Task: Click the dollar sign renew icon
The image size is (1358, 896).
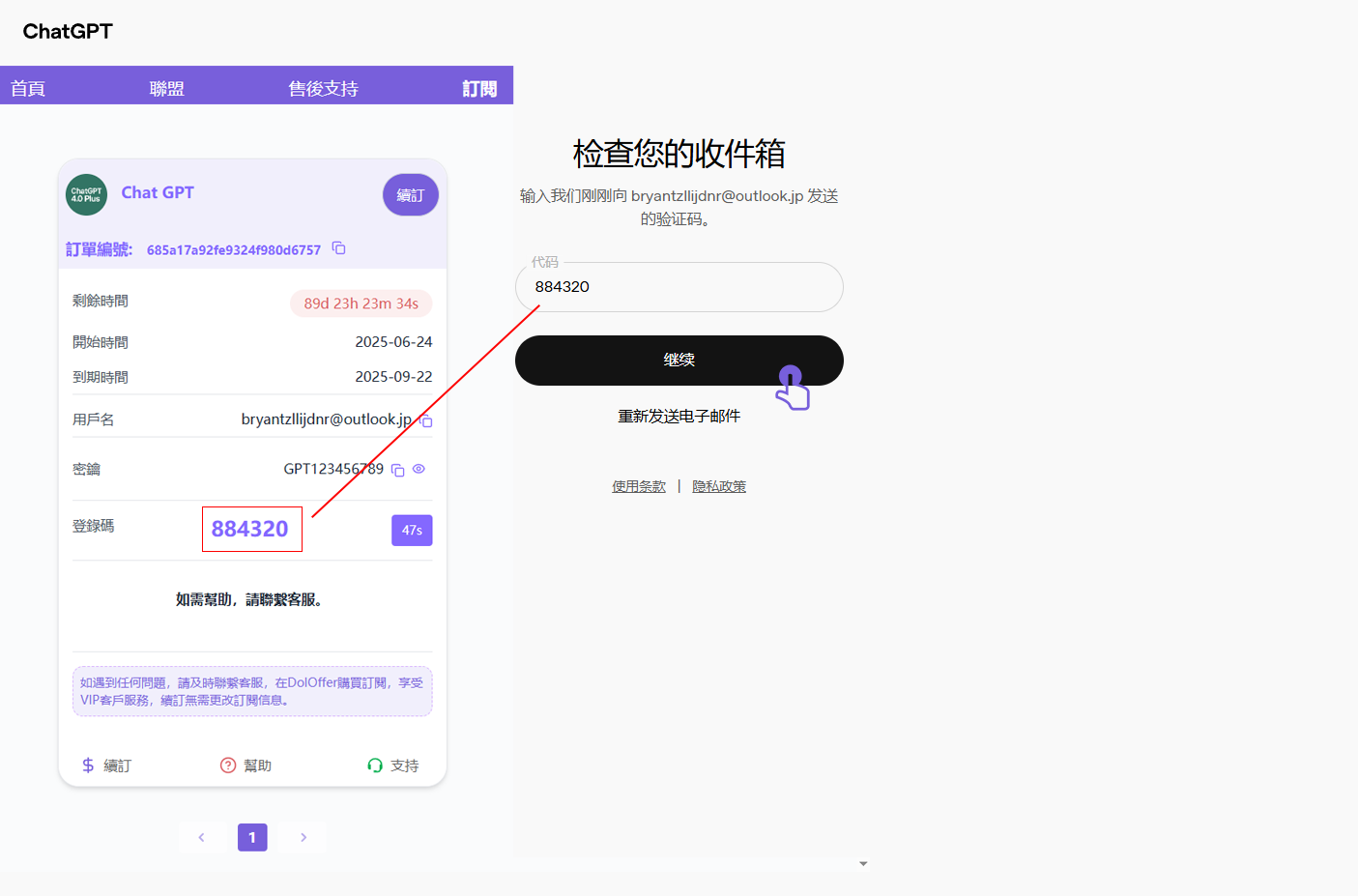Action: tap(88, 766)
